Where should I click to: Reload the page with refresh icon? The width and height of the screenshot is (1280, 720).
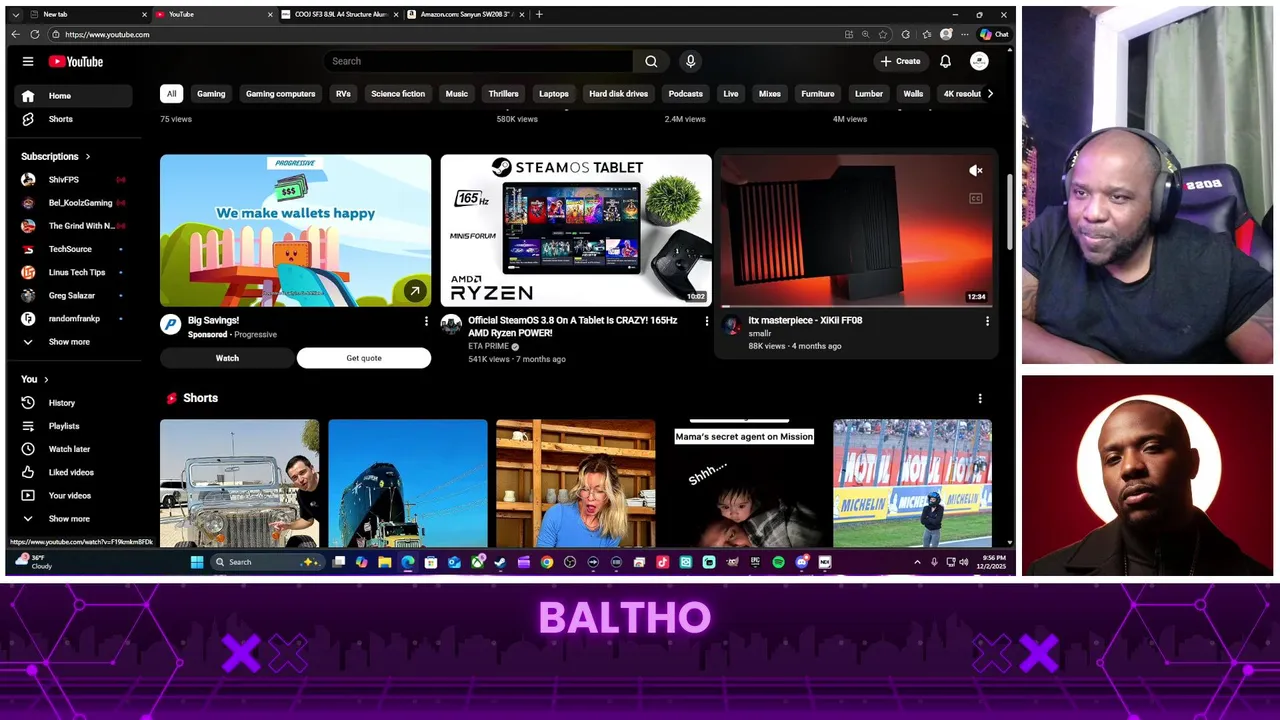pyautogui.click(x=35, y=34)
